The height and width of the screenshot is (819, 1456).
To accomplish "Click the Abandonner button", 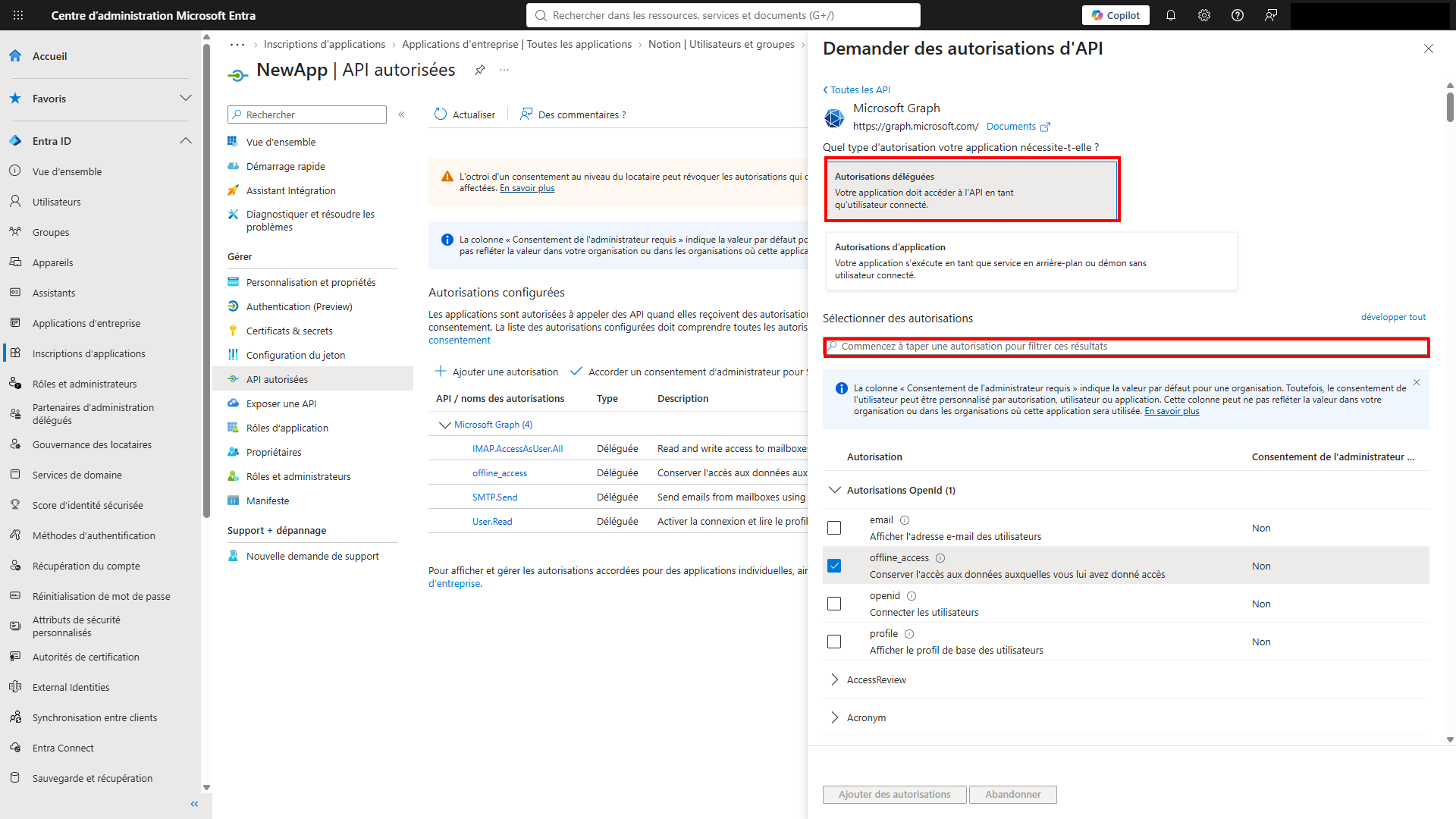I will (x=1012, y=794).
